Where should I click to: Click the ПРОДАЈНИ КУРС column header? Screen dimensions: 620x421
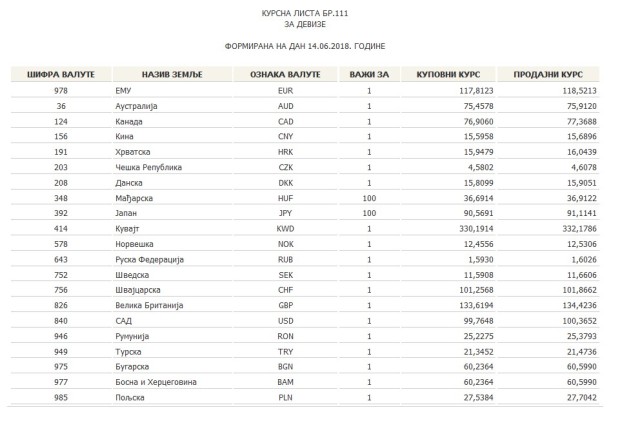click(x=548, y=74)
